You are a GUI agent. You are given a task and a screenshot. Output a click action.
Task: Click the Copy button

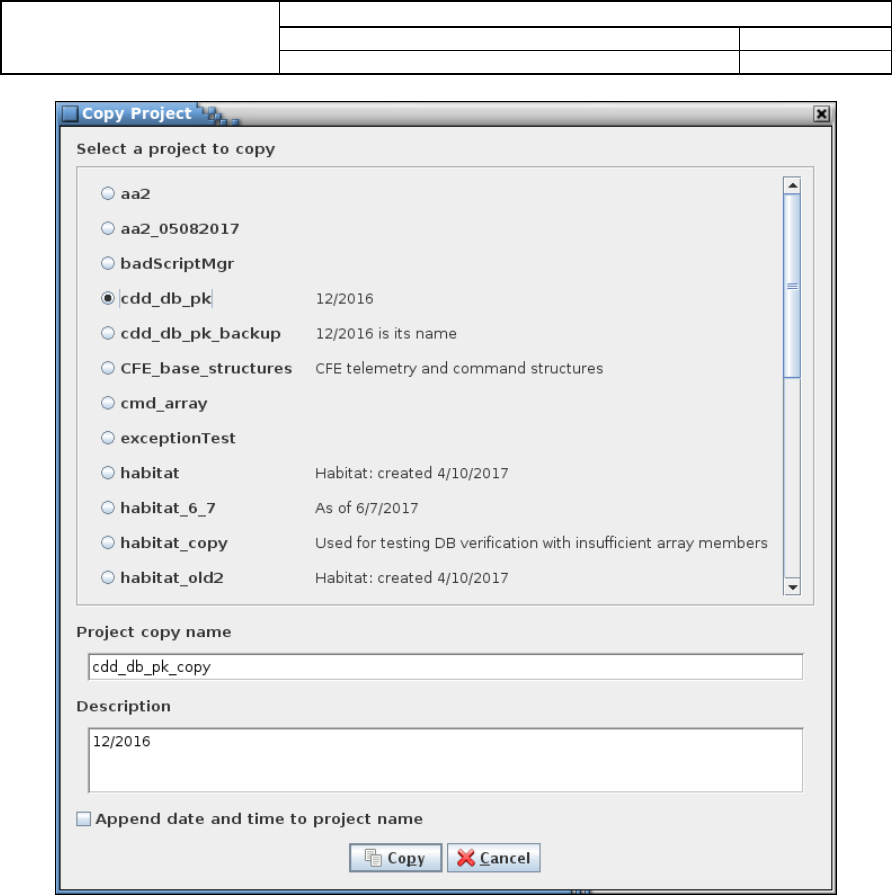395,858
